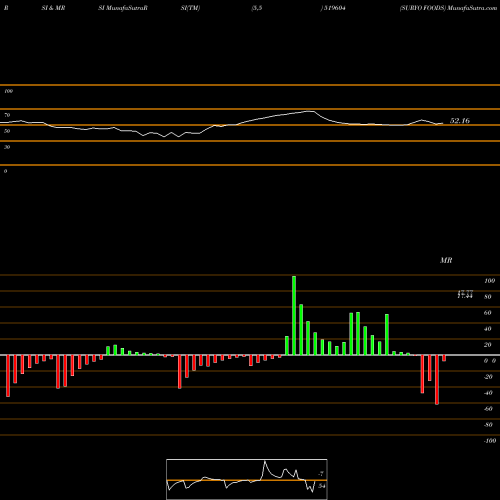
Task: Click the 'SI(TM)' header text
Action: [190, 8]
